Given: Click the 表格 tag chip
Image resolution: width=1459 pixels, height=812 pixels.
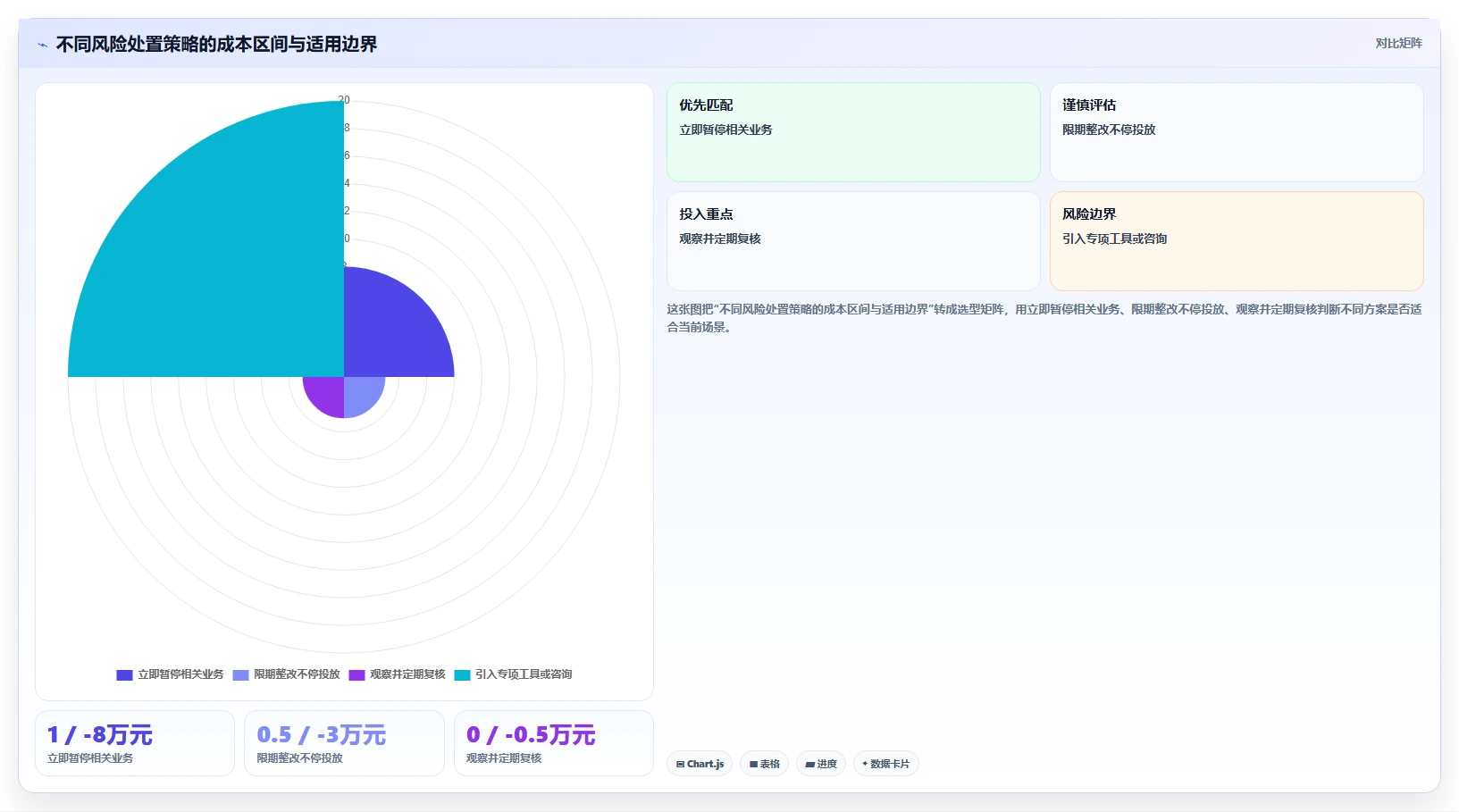Looking at the screenshot, I should click(x=764, y=764).
